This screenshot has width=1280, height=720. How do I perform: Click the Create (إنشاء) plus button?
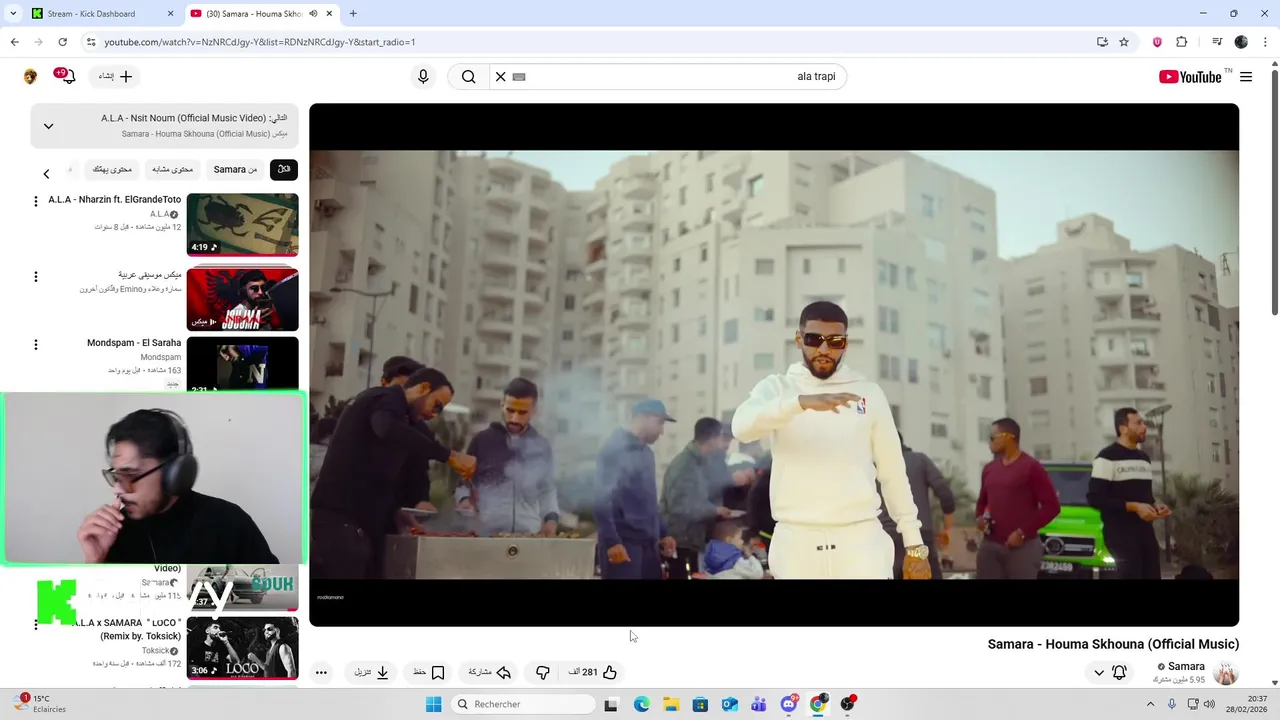tap(116, 76)
